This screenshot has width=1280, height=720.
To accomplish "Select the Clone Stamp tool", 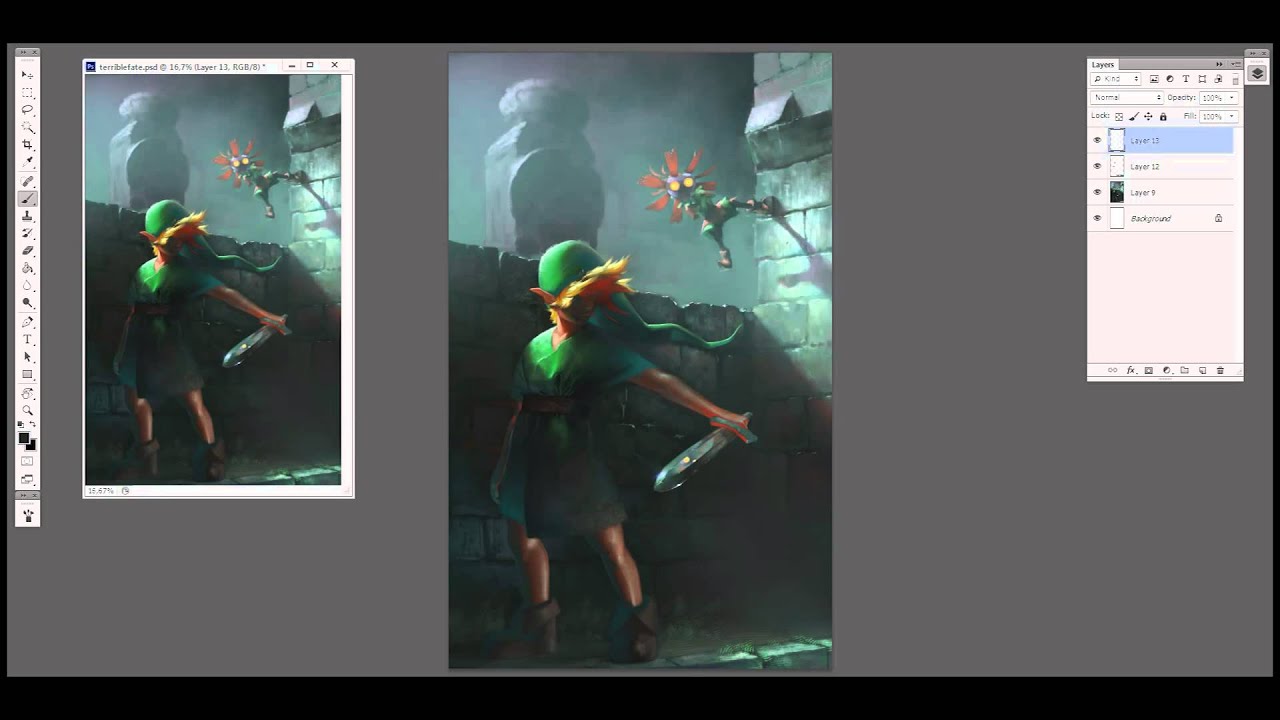I will (x=28, y=216).
